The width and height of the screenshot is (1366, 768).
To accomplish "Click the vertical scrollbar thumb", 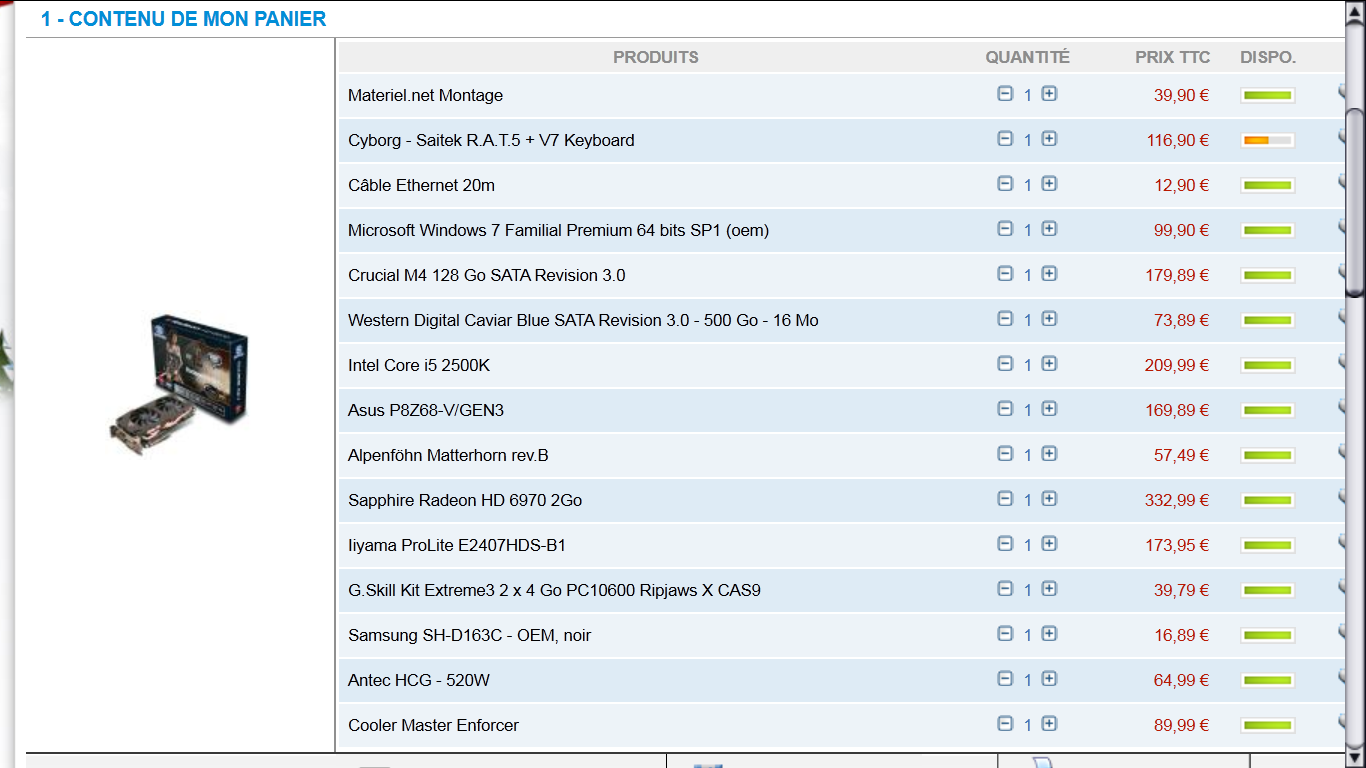I will pyautogui.click(x=1355, y=200).
